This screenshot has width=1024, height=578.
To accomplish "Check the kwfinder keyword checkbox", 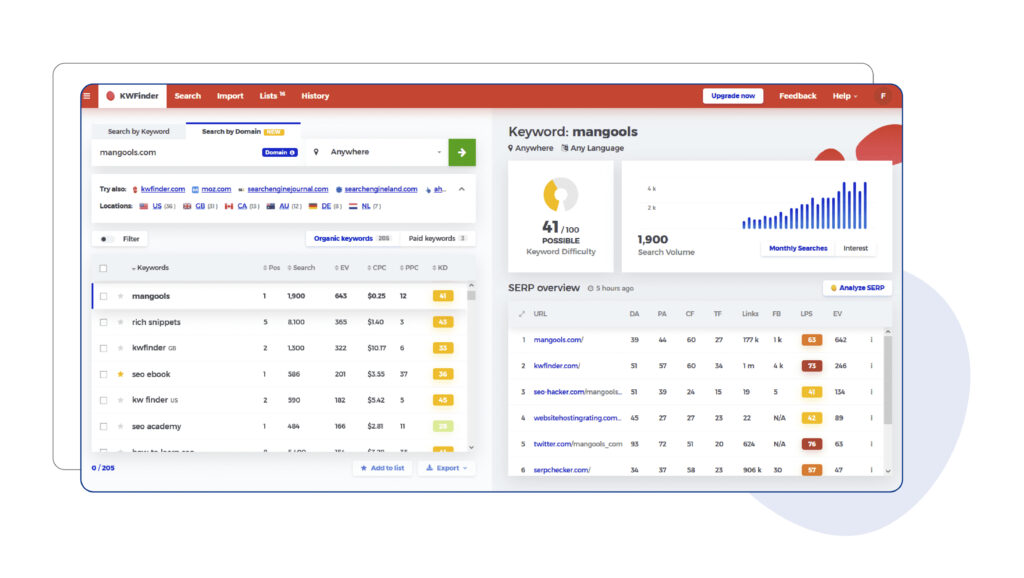I will coord(103,348).
